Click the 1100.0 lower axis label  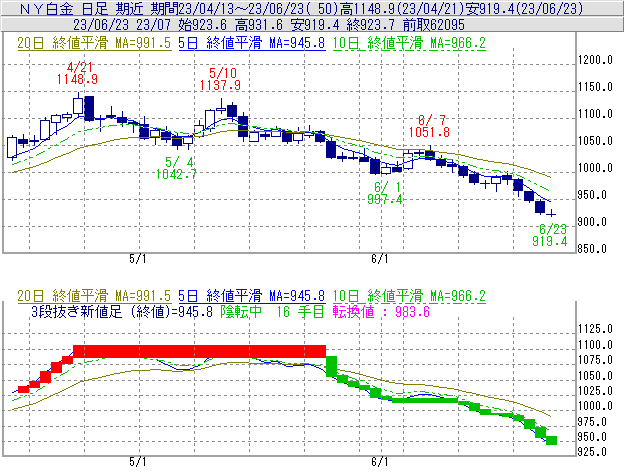click(595, 345)
